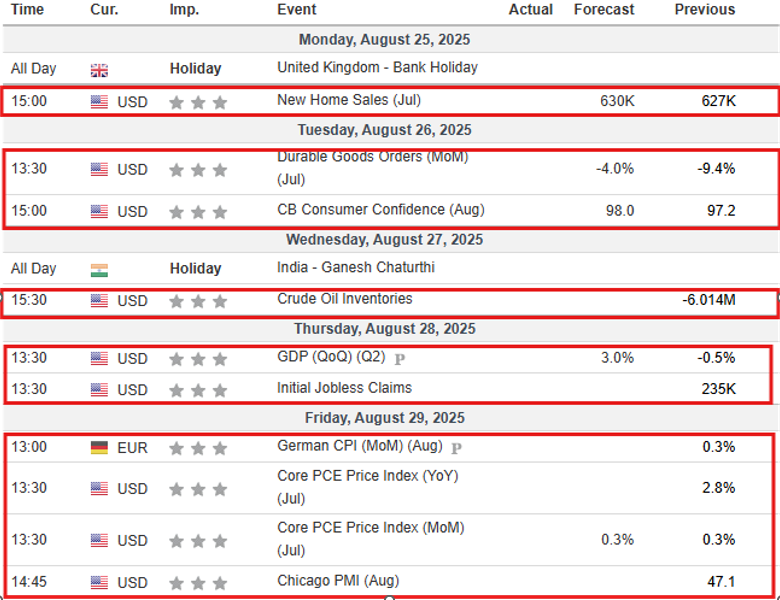Image resolution: width=780 pixels, height=600 pixels.
Task: Click importance stars for Crude Oil Inventories
Action: [x=198, y=301]
